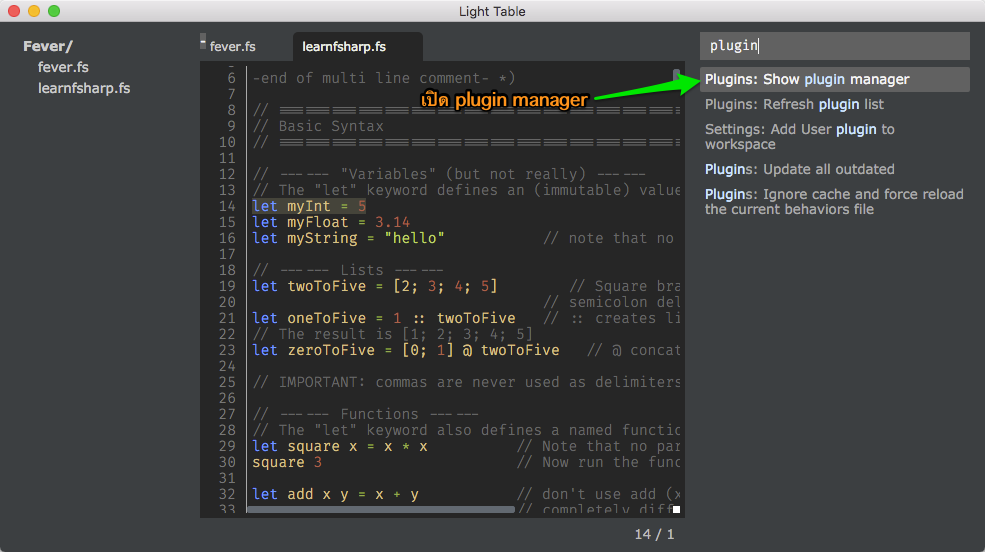Click line number 19 in the gutter
Image resolution: width=985 pixels, height=552 pixels.
click(x=227, y=286)
